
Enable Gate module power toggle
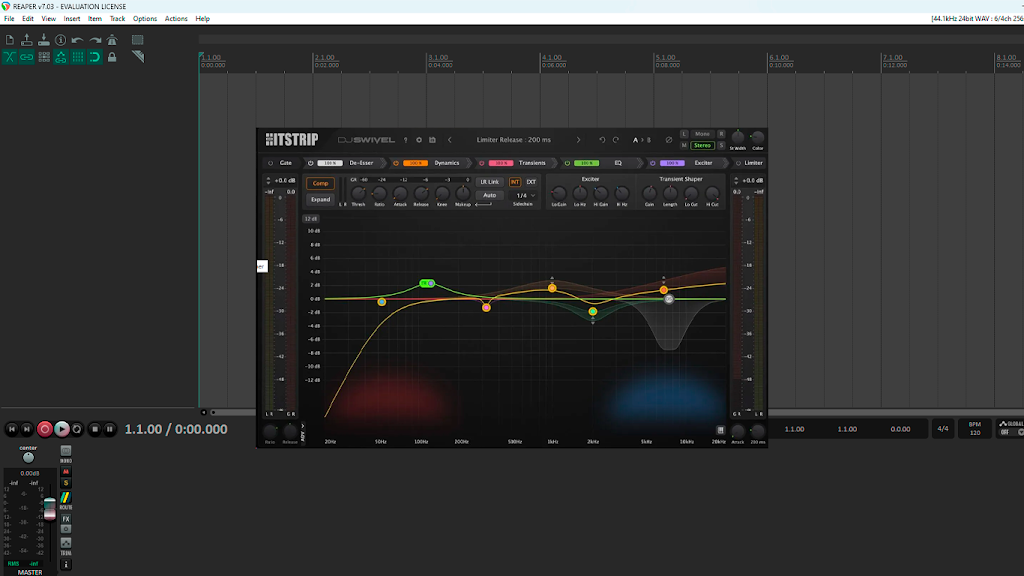(x=270, y=163)
